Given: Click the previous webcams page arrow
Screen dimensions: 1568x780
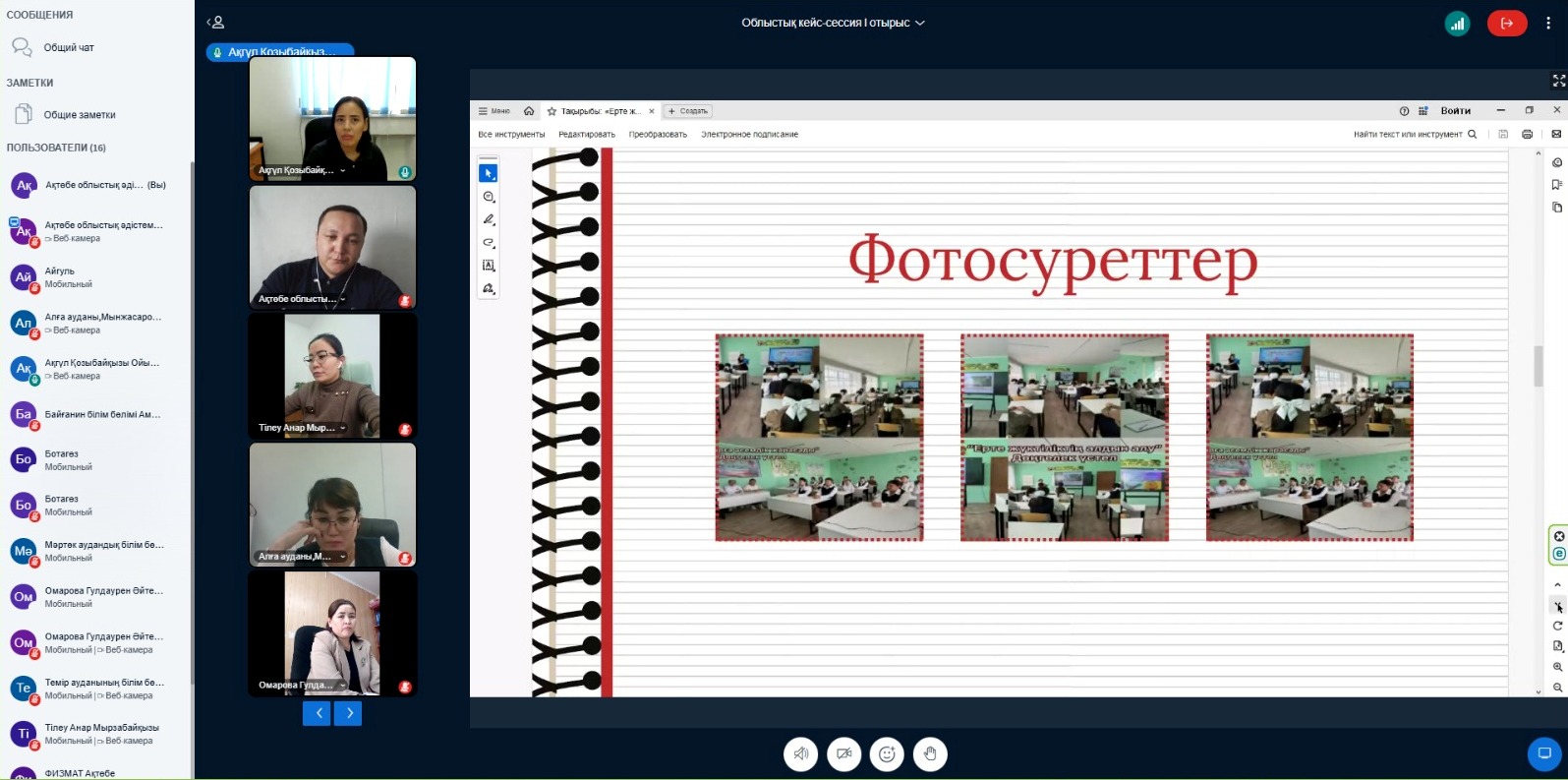Looking at the screenshot, I should [317, 713].
